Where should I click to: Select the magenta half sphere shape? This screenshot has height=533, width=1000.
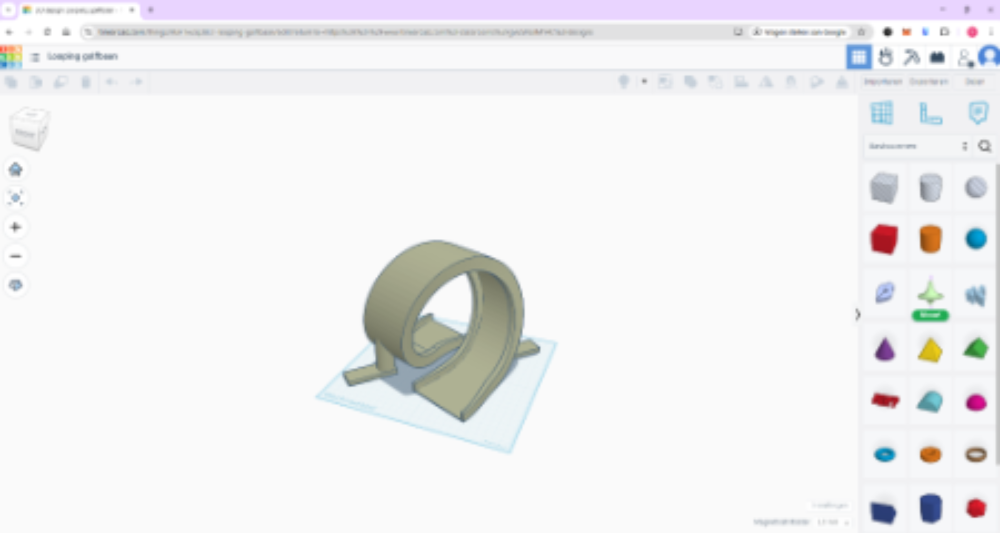tap(976, 402)
